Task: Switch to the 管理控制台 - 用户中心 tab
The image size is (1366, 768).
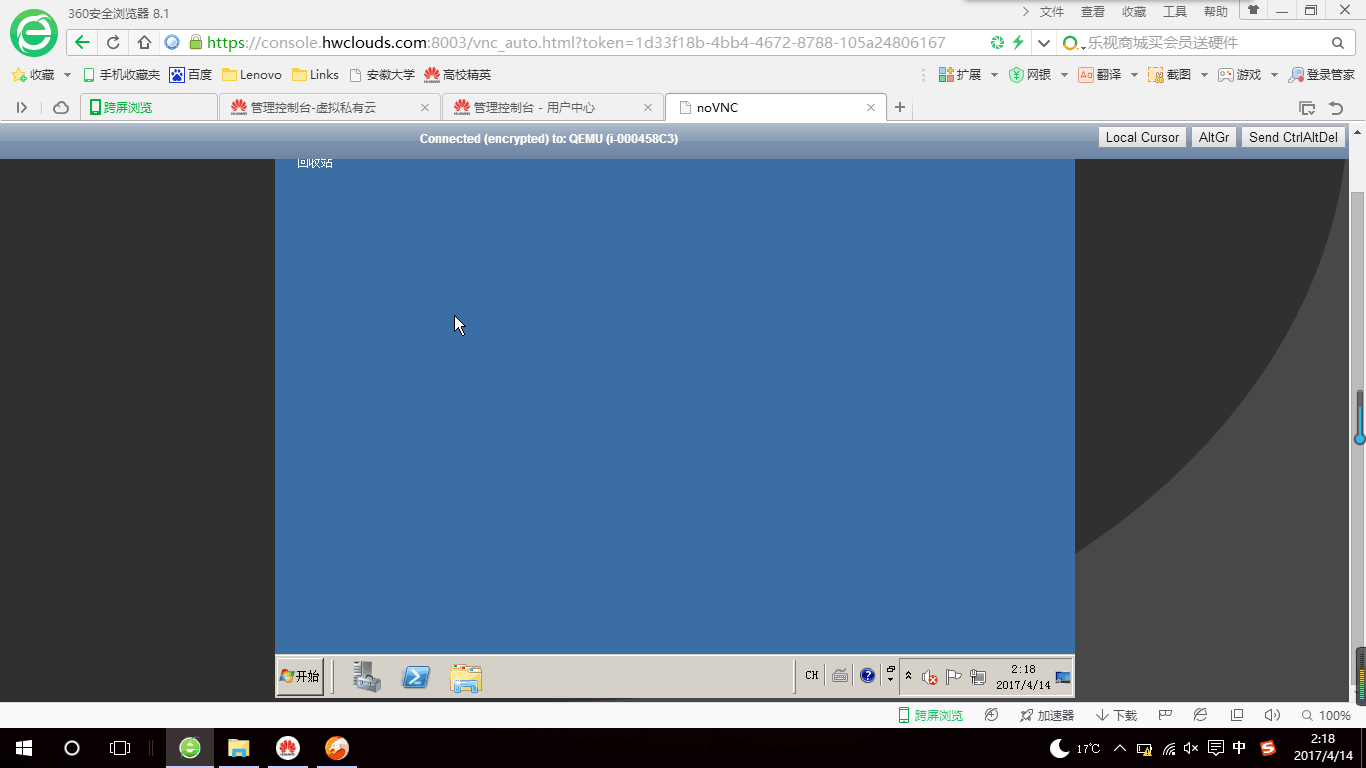Action: (553, 107)
